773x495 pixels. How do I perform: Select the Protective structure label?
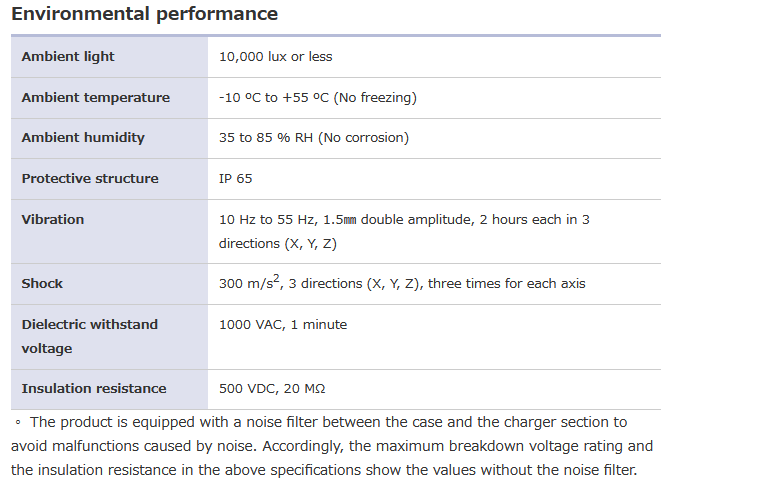[x=90, y=179]
